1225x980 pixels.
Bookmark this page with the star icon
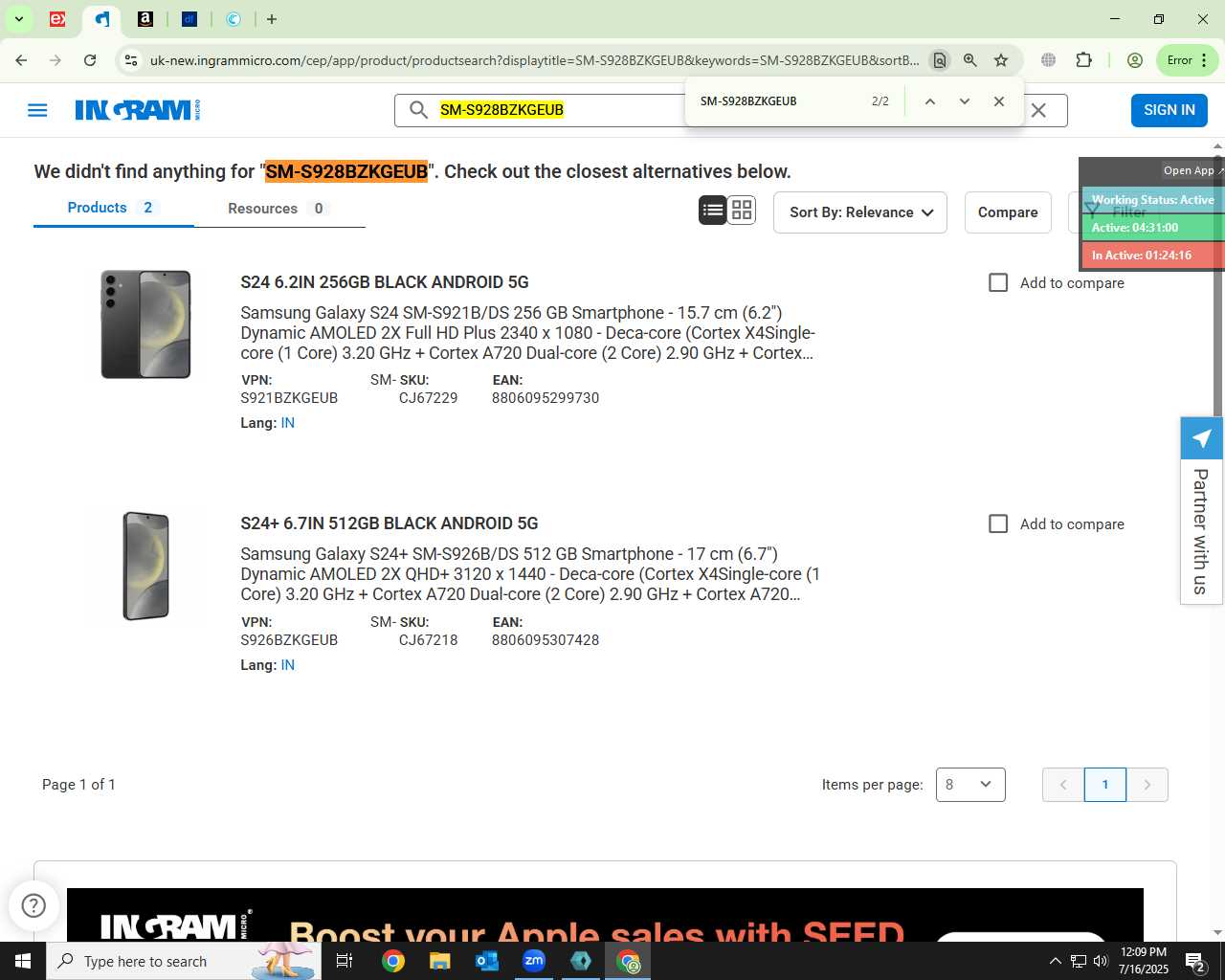(x=1001, y=60)
